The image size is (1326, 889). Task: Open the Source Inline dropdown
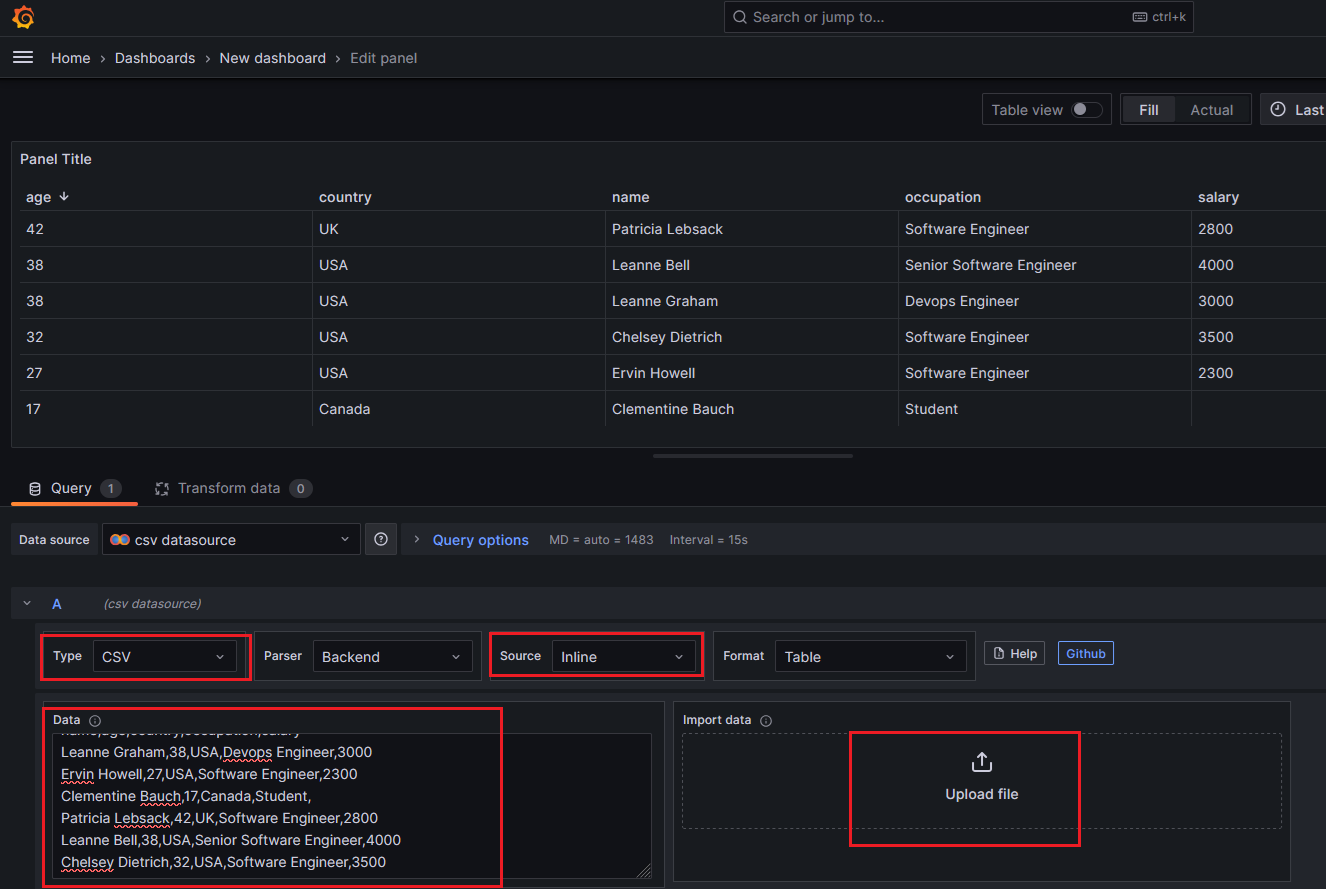coord(623,657)
